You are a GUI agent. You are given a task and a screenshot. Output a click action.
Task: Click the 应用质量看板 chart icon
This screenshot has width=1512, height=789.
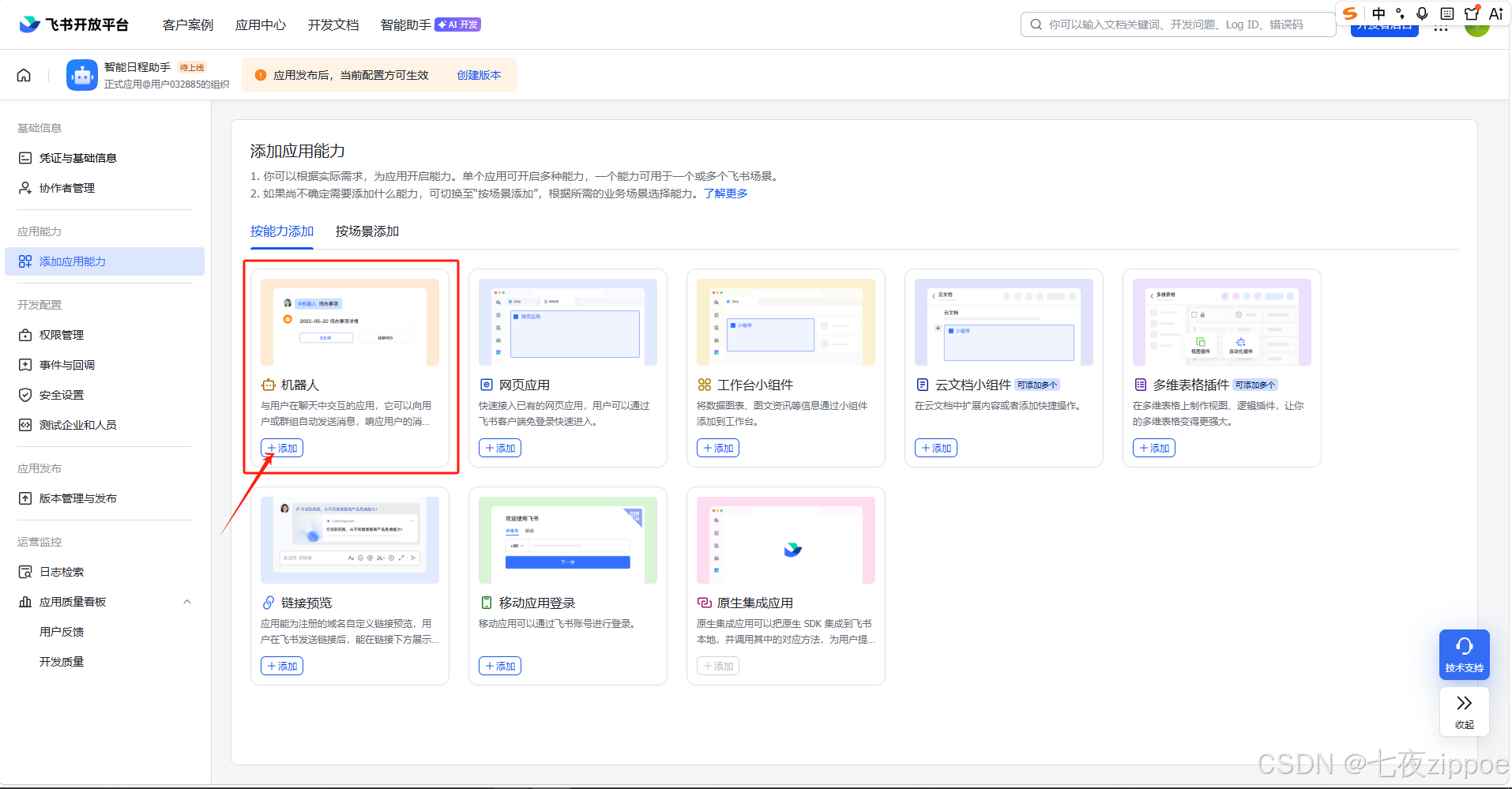point(25,602)
